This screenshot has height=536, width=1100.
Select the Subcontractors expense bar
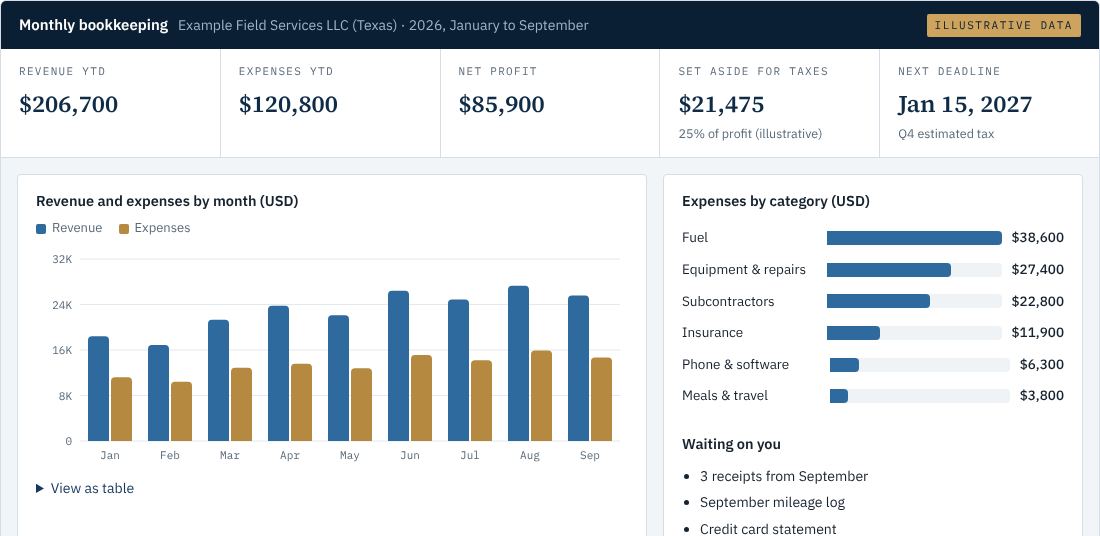pyautogui.click(x=878, y=301)
